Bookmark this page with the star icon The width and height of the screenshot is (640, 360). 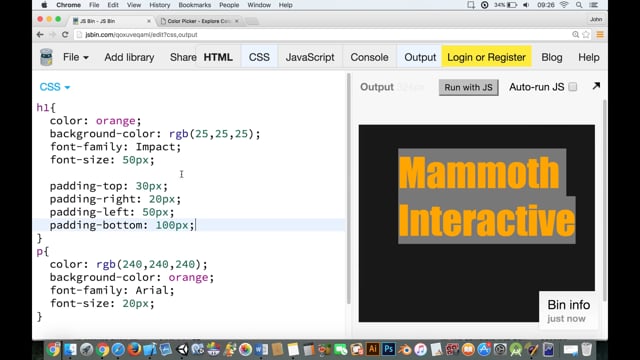pyautogui.click(x=586, y=35)
